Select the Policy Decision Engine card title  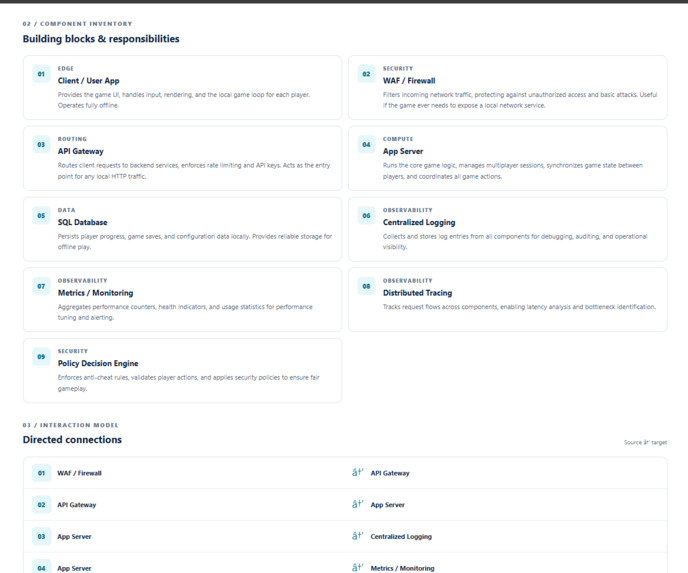(x=98, y=363)
